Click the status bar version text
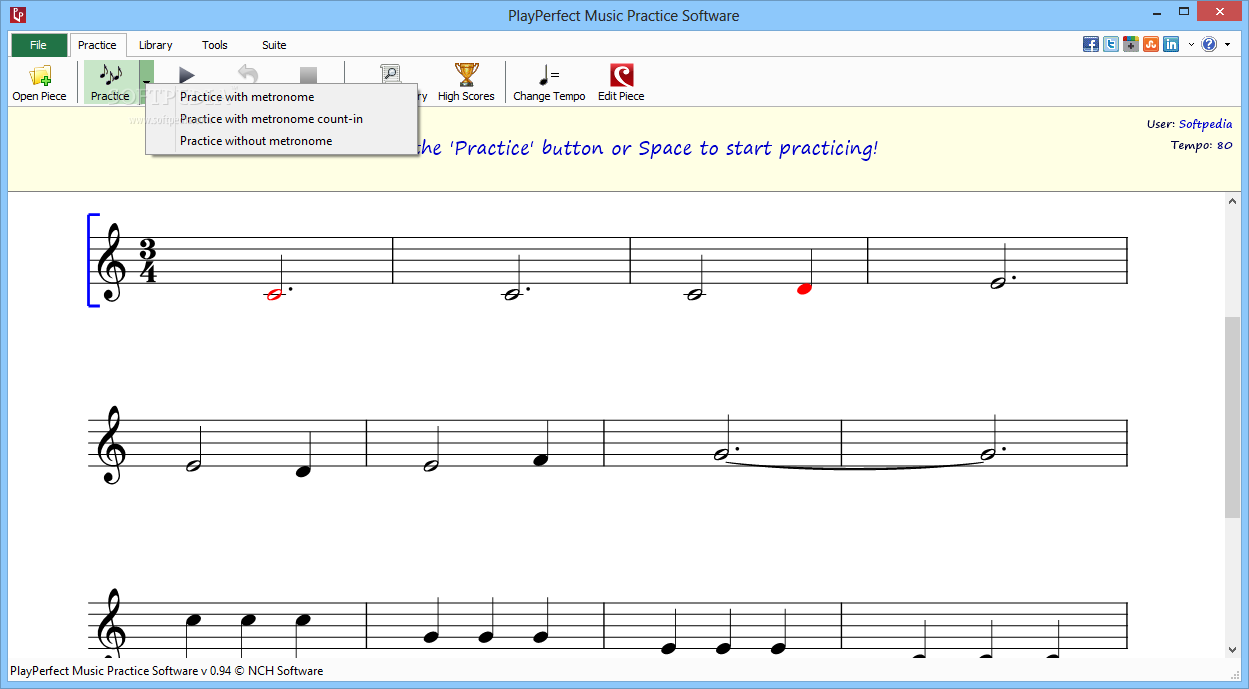The width and height of the screenshot is (1249, 689). (167, 671)
